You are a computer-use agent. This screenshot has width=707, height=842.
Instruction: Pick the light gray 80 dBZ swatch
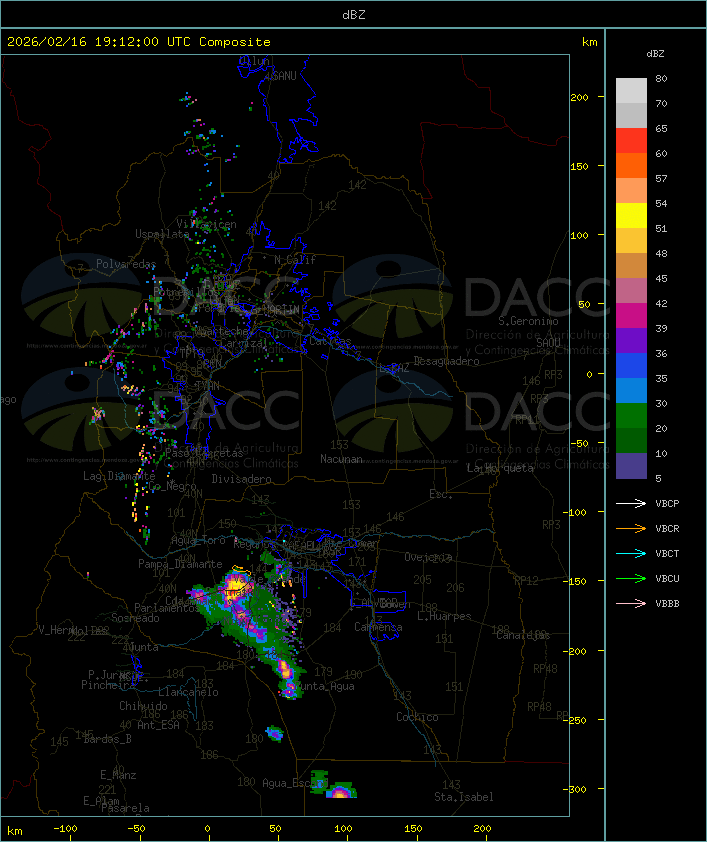point(631,90)
